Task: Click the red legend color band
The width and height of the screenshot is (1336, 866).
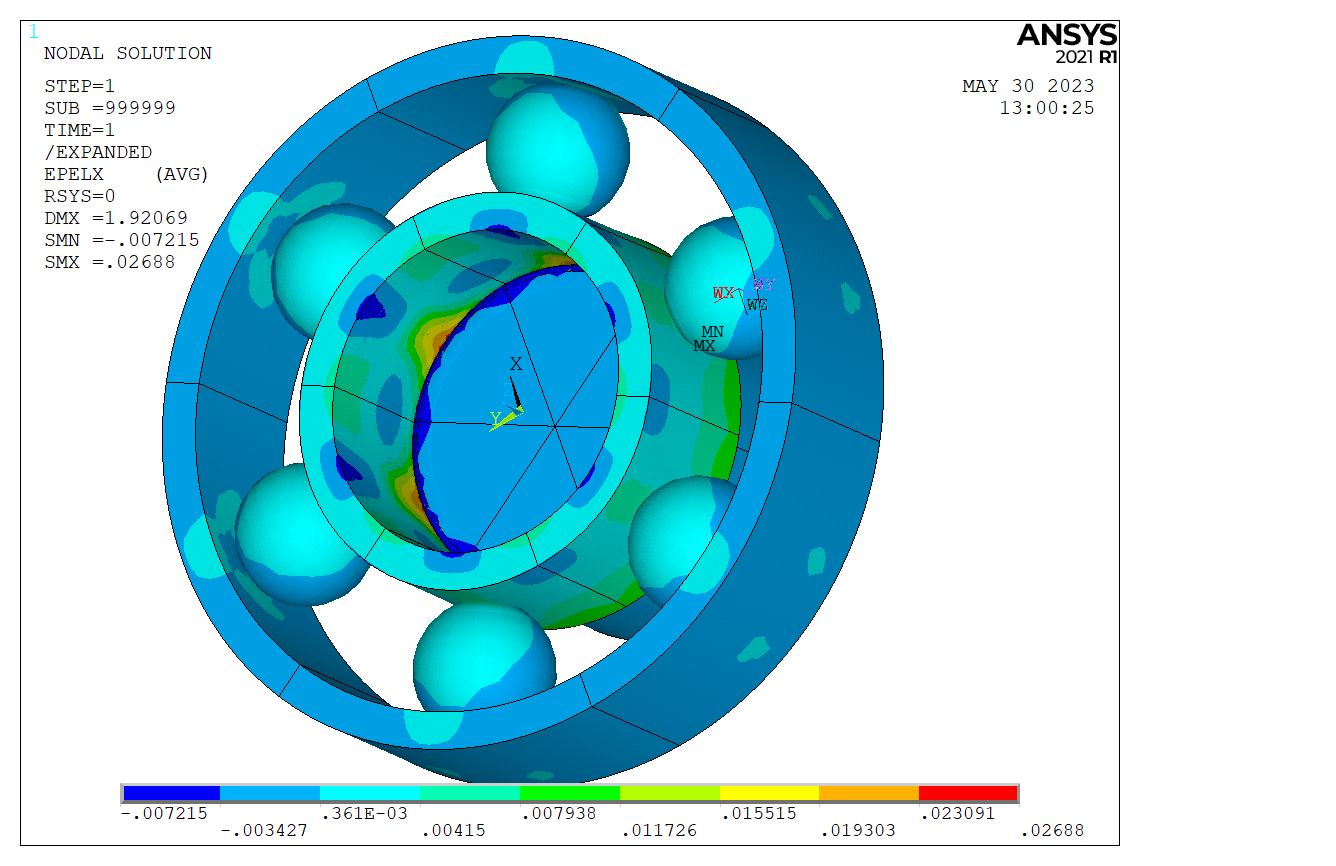Action: click(968, 793)
